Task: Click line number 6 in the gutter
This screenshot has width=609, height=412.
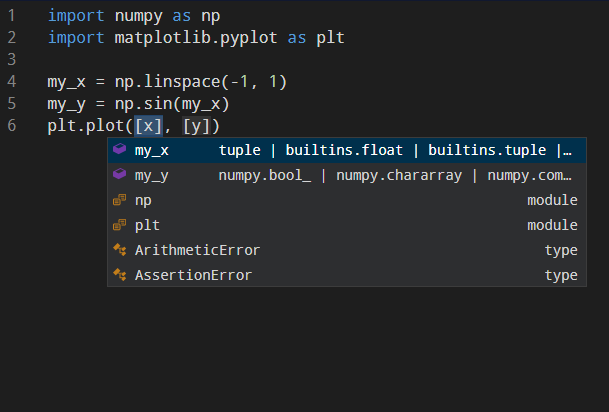Action: coord(12,125)
